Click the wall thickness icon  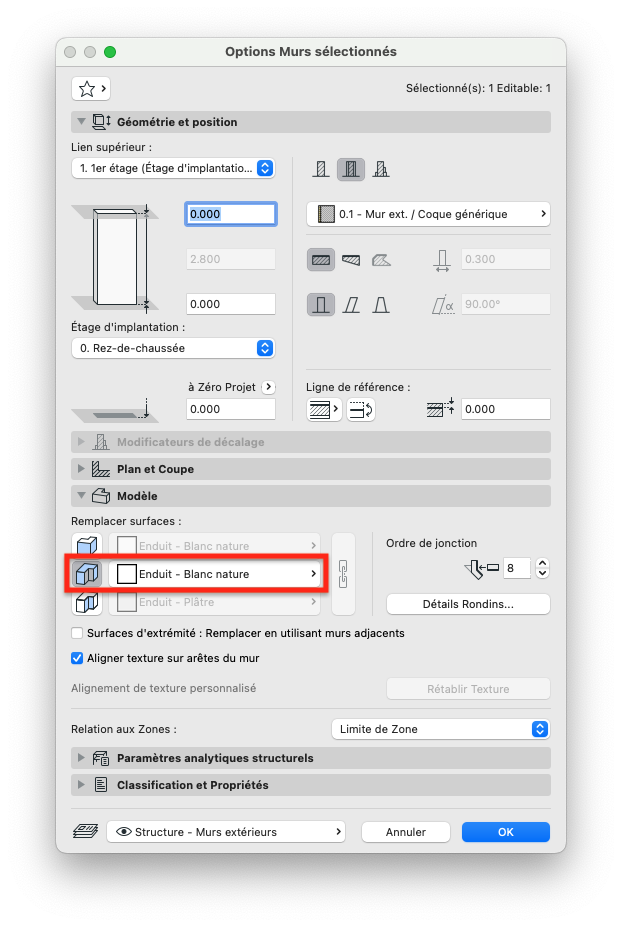point(442,260)
